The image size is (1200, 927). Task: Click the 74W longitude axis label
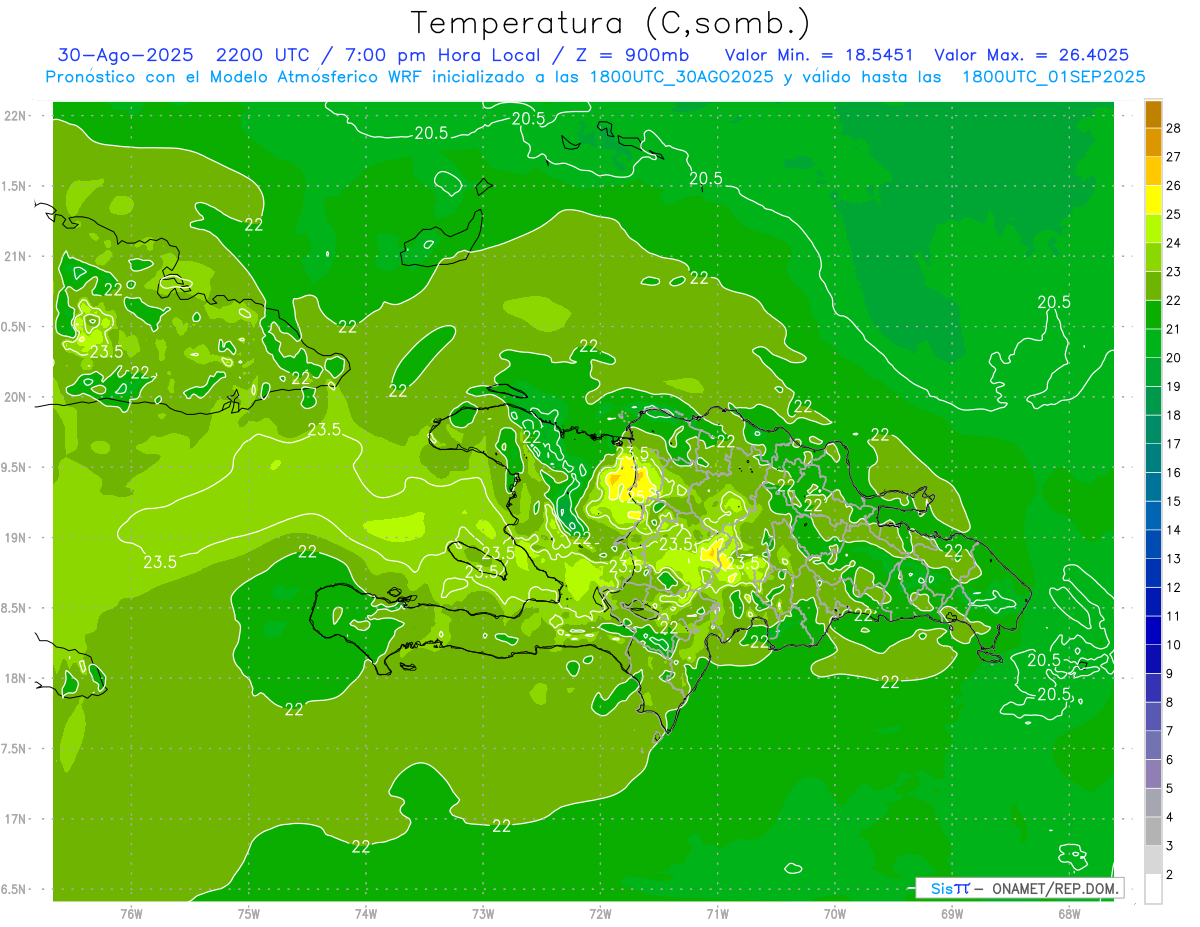pos(366,913)
